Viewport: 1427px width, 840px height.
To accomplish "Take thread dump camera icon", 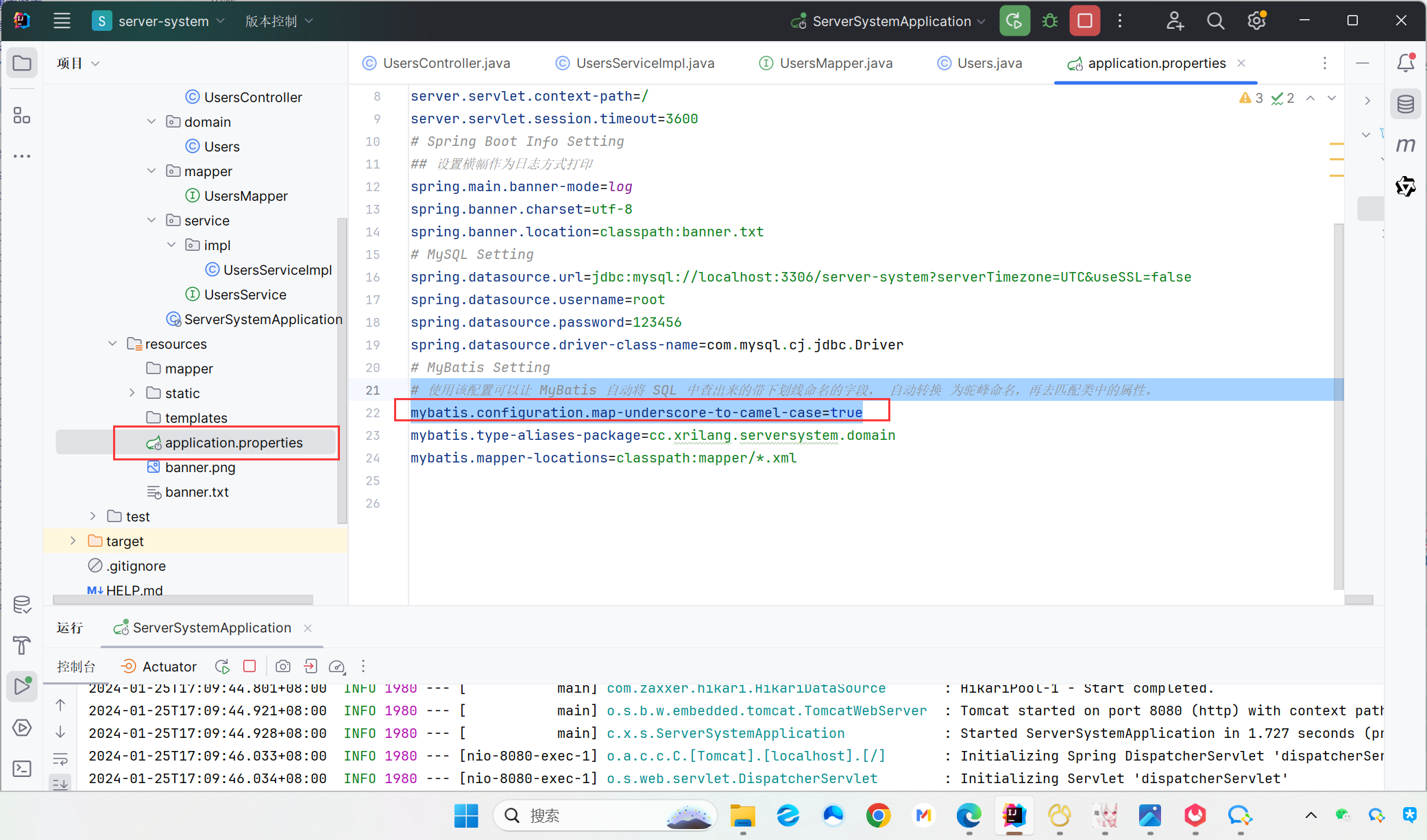I will point(282,666).
